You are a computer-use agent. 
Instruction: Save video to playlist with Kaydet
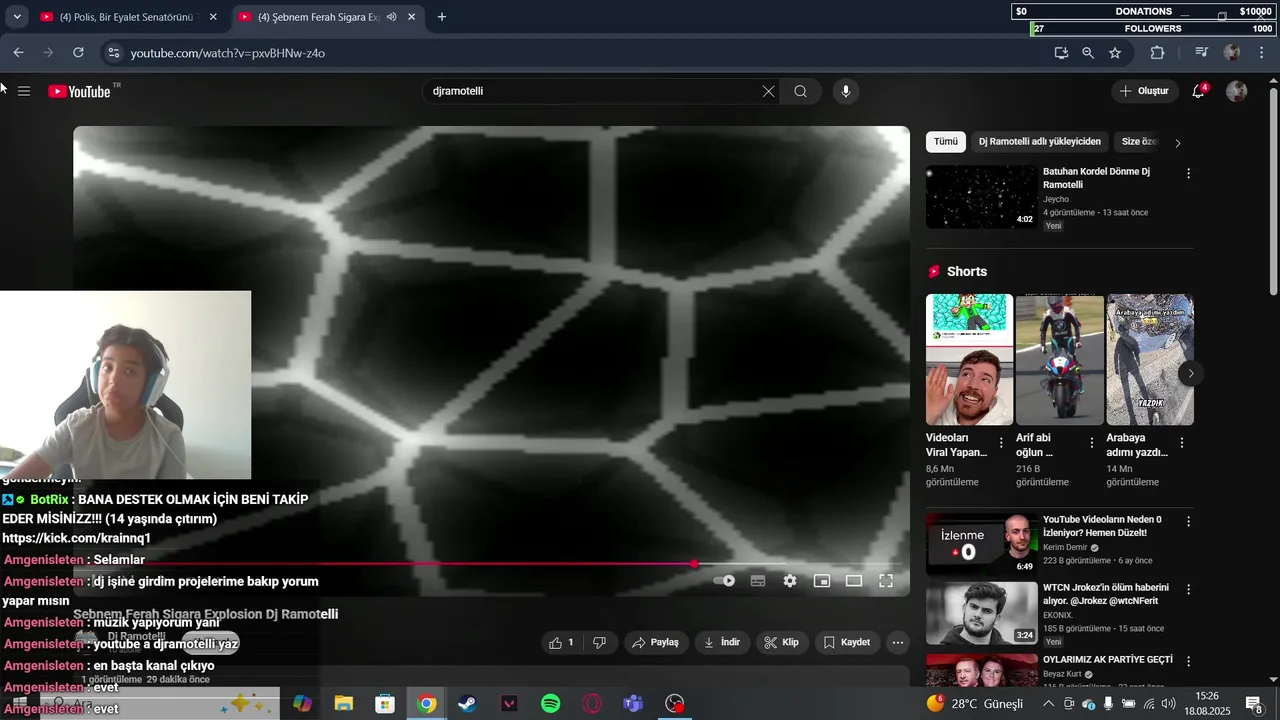(x=847, y=642)
